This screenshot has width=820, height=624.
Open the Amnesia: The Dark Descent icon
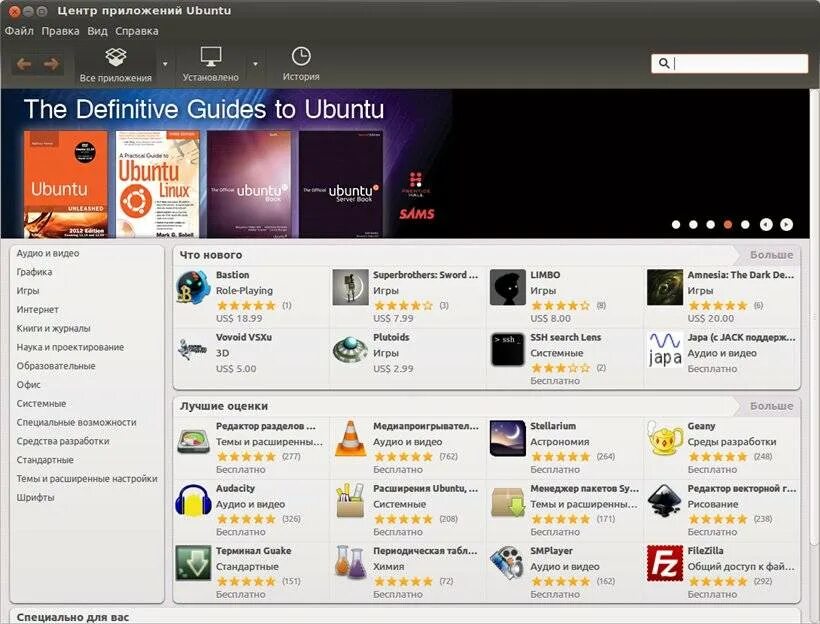[665, 288]
